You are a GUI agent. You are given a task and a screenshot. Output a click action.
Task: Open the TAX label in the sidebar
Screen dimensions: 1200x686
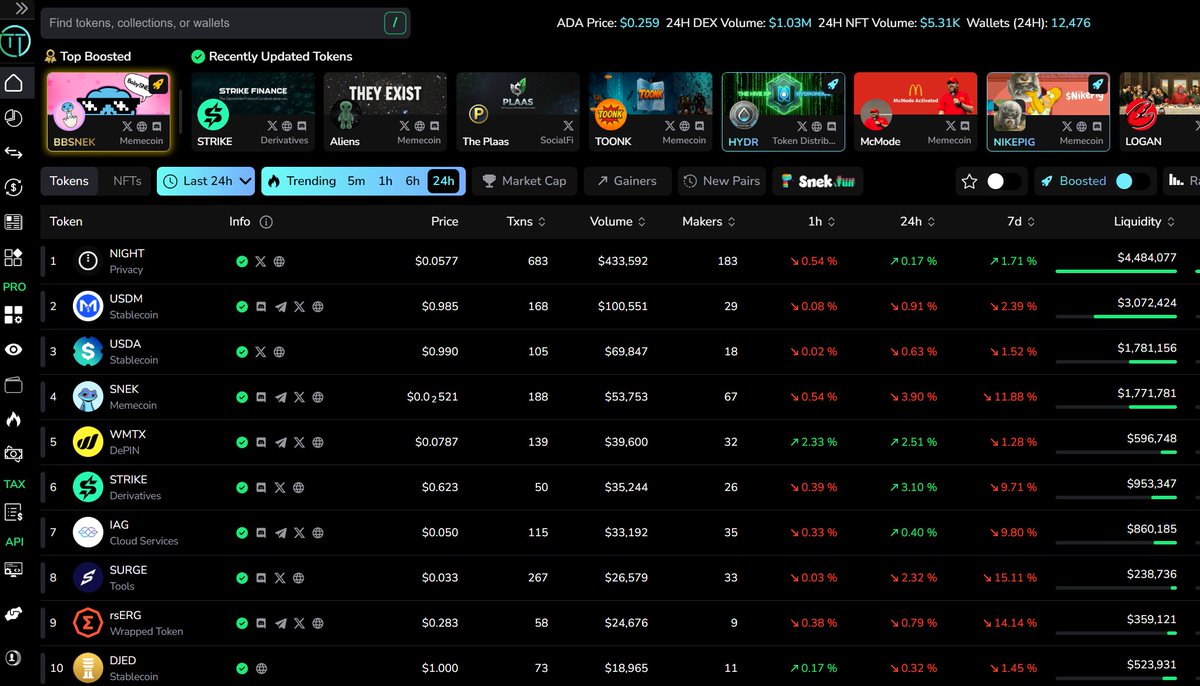(x=14, y=484)
